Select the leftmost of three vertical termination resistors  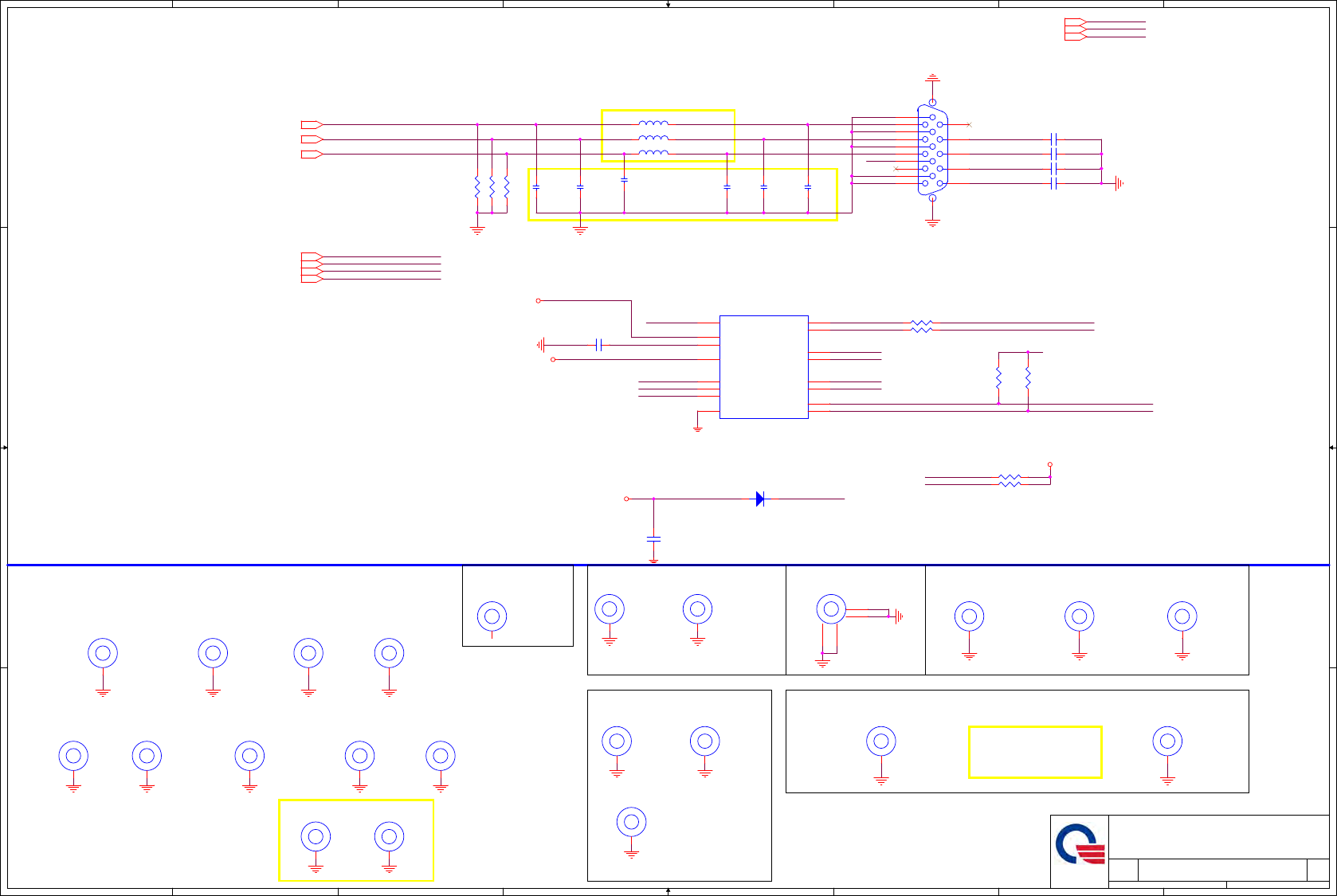click(477, 187)
